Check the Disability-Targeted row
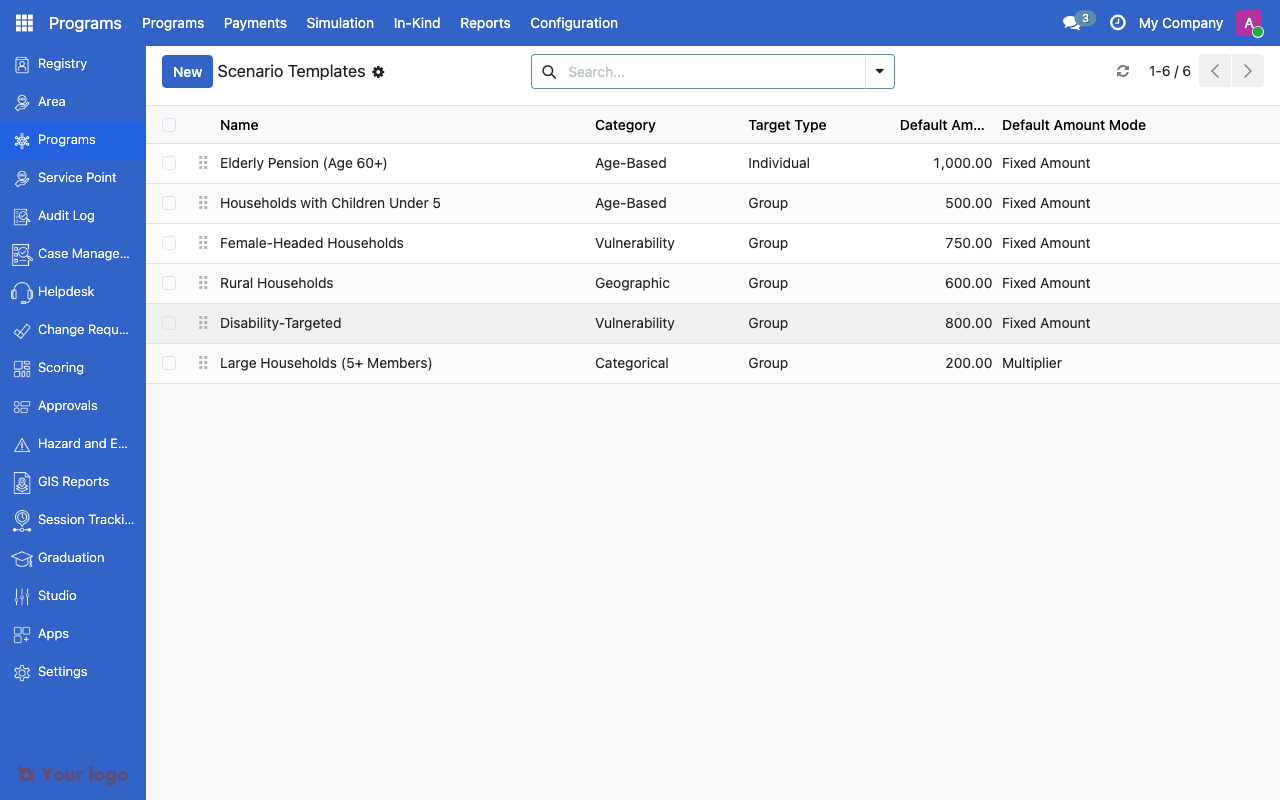This screenshot has height=800, width=1280. point(169,323)
